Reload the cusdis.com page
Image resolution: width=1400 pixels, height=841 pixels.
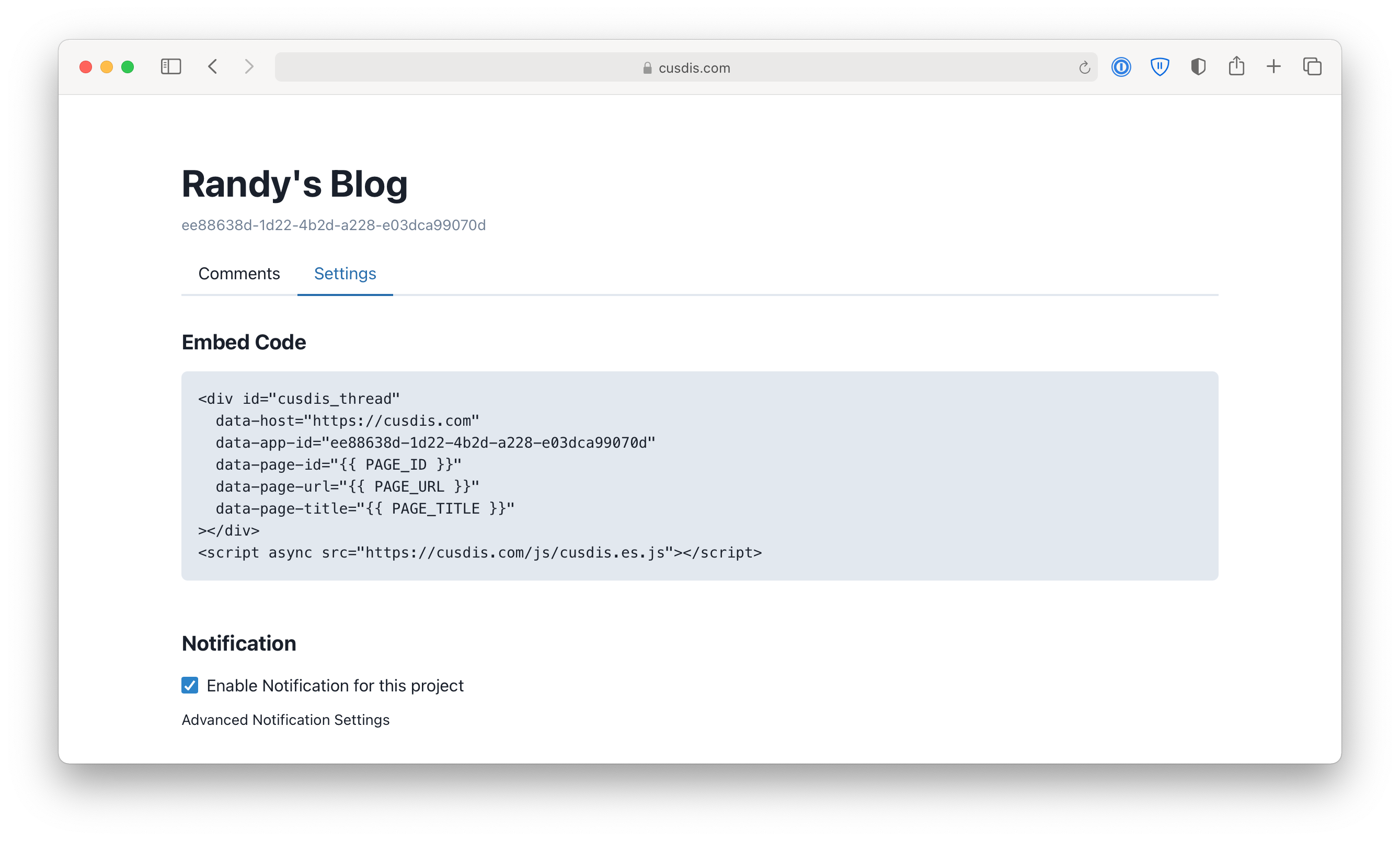click(1084, 67)
